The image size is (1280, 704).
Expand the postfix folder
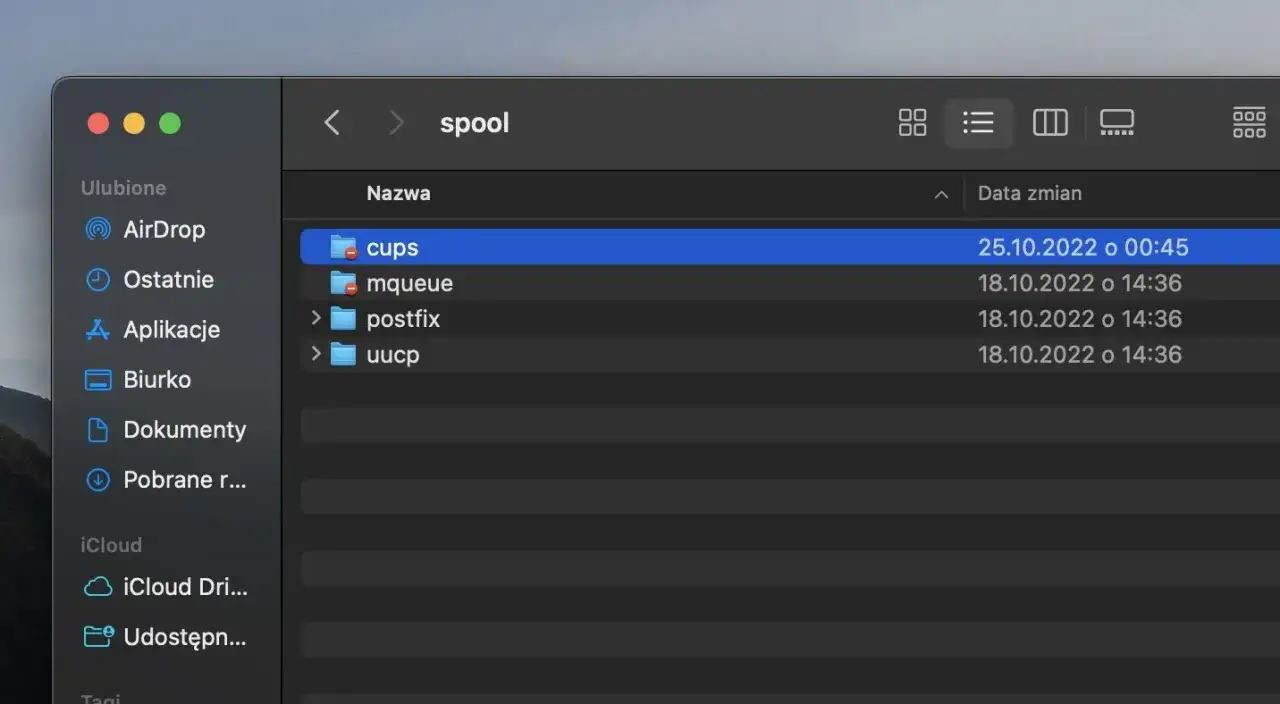(x=315, y=318)
